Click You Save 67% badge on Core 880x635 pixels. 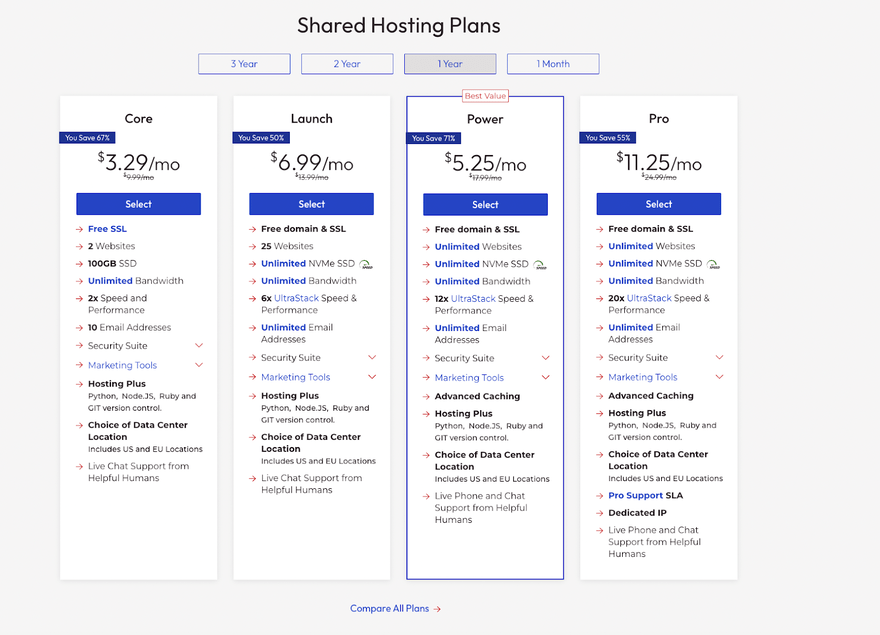[x=87, y=138]
